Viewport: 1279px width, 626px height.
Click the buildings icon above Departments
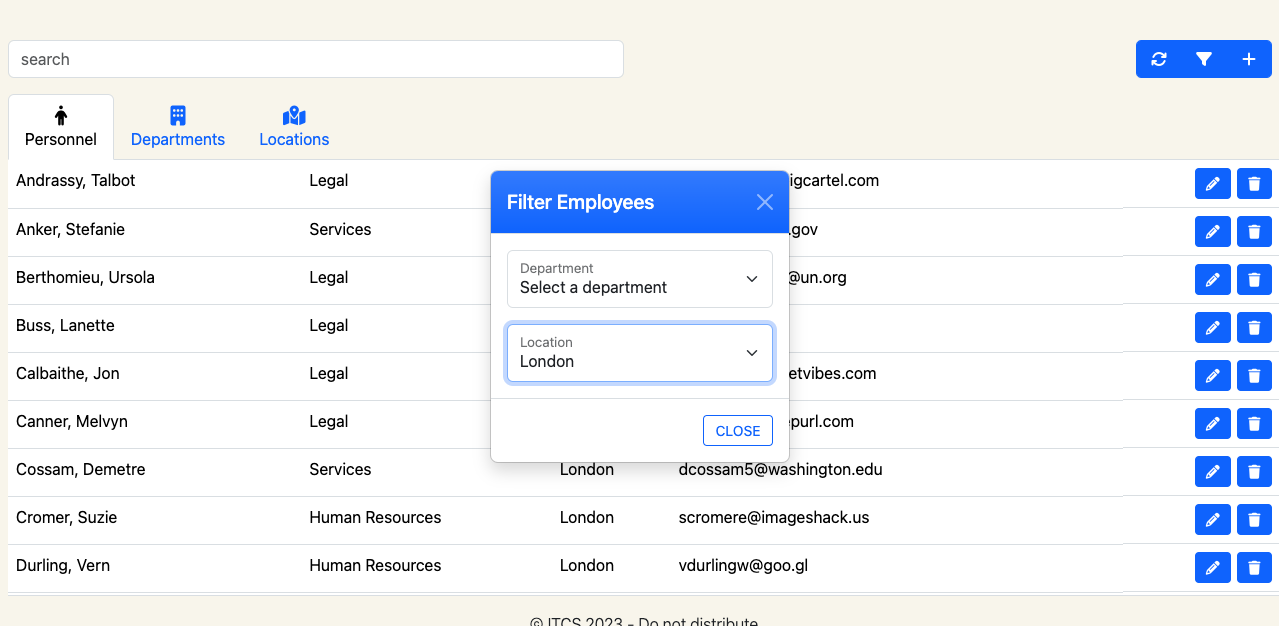coord(177,114)
